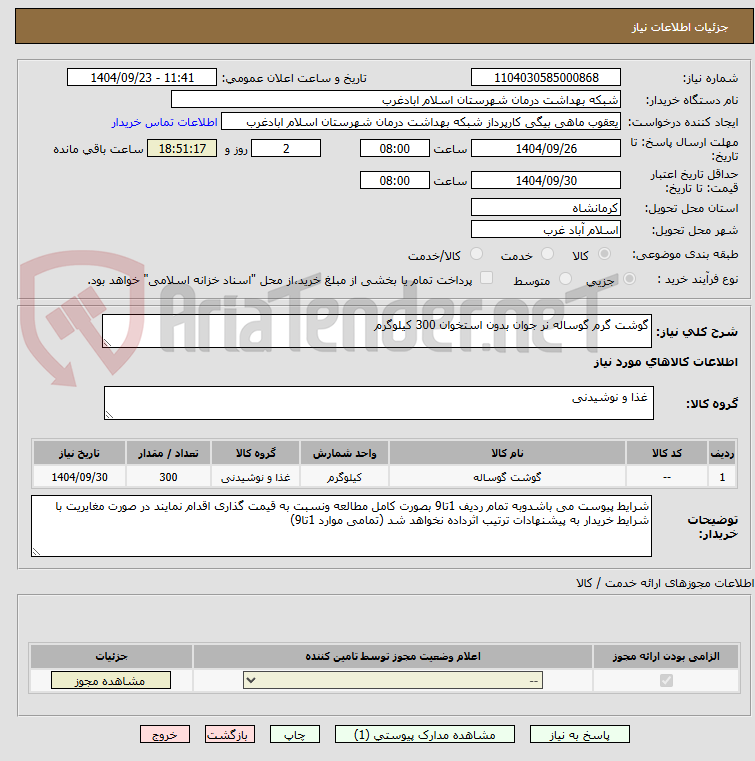The image size is (755, 761).
Task: Select the خدمت radio button
Action: [x=547, y=254]
